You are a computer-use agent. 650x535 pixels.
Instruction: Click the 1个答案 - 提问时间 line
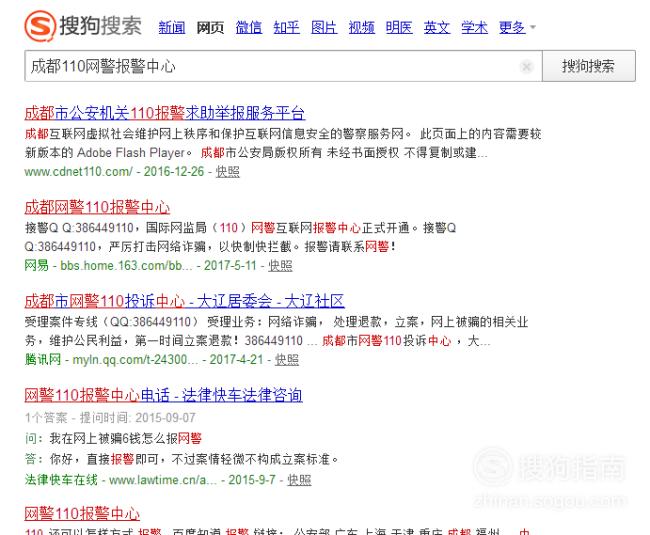tap(110, 418)
